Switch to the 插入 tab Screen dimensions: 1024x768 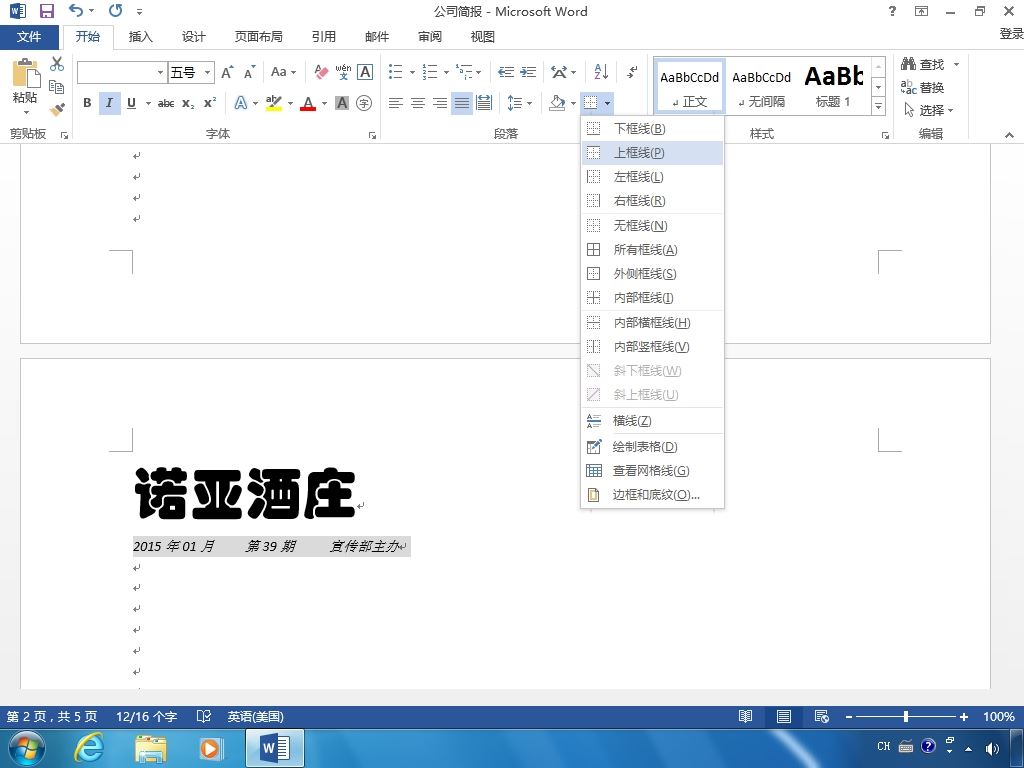point(140,37)
